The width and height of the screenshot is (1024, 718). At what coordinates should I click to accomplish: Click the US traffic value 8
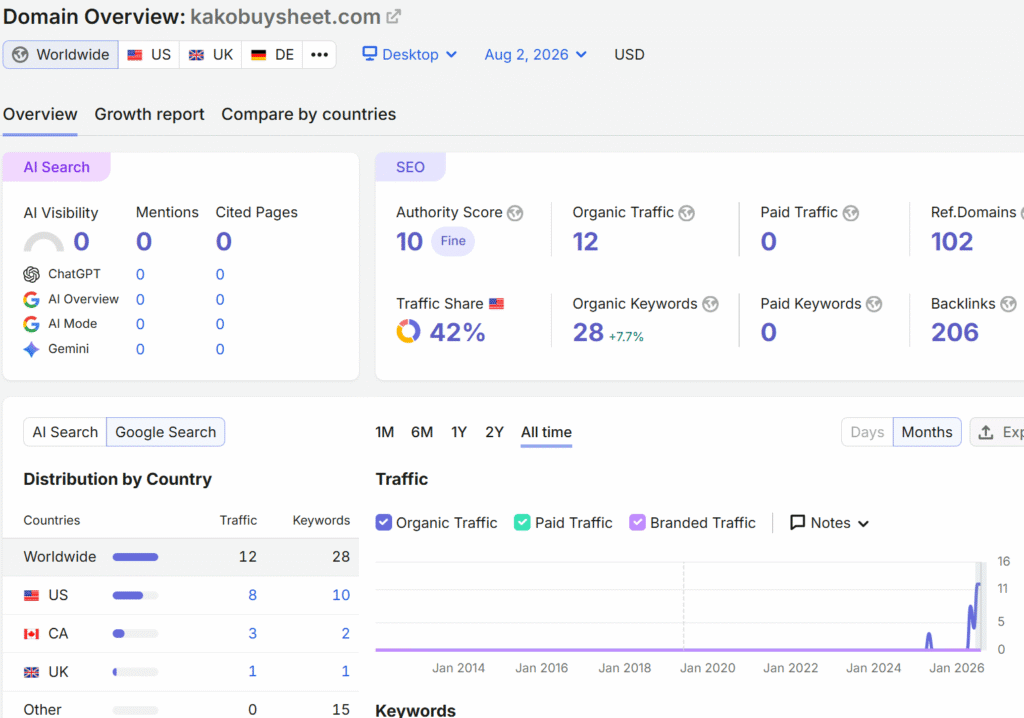[x=252, y=595]
